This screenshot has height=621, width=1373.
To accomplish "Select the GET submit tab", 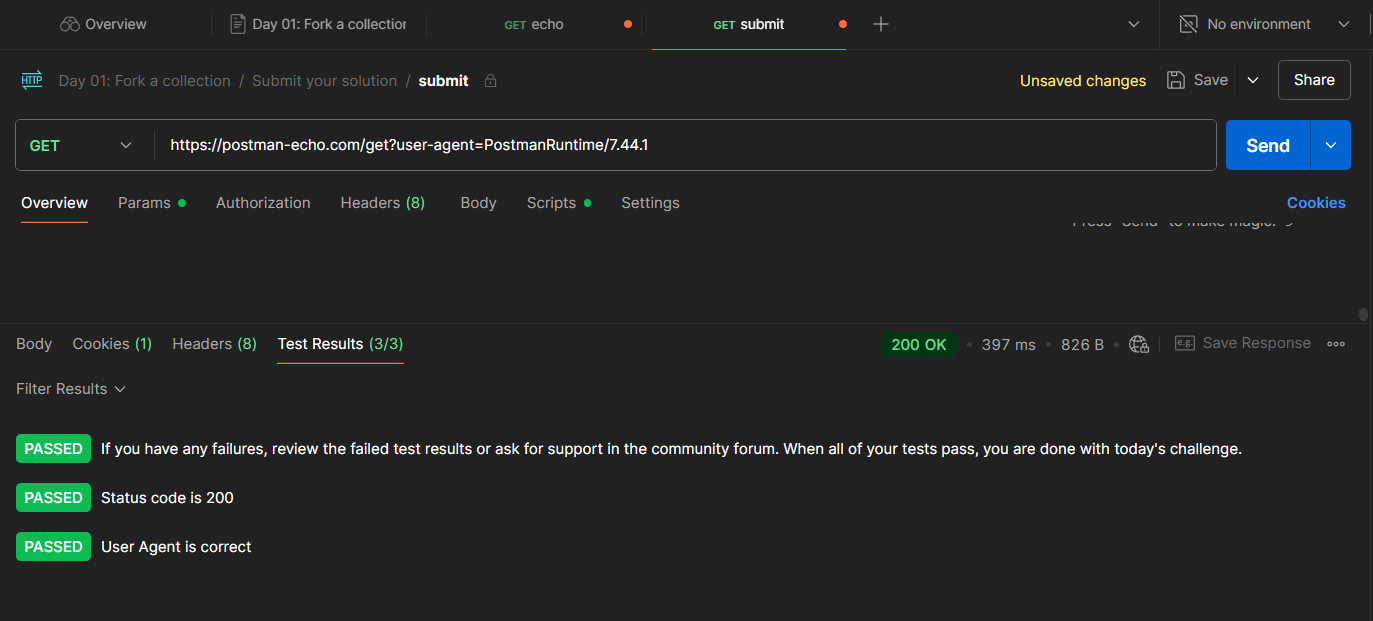I will point(749,24).
